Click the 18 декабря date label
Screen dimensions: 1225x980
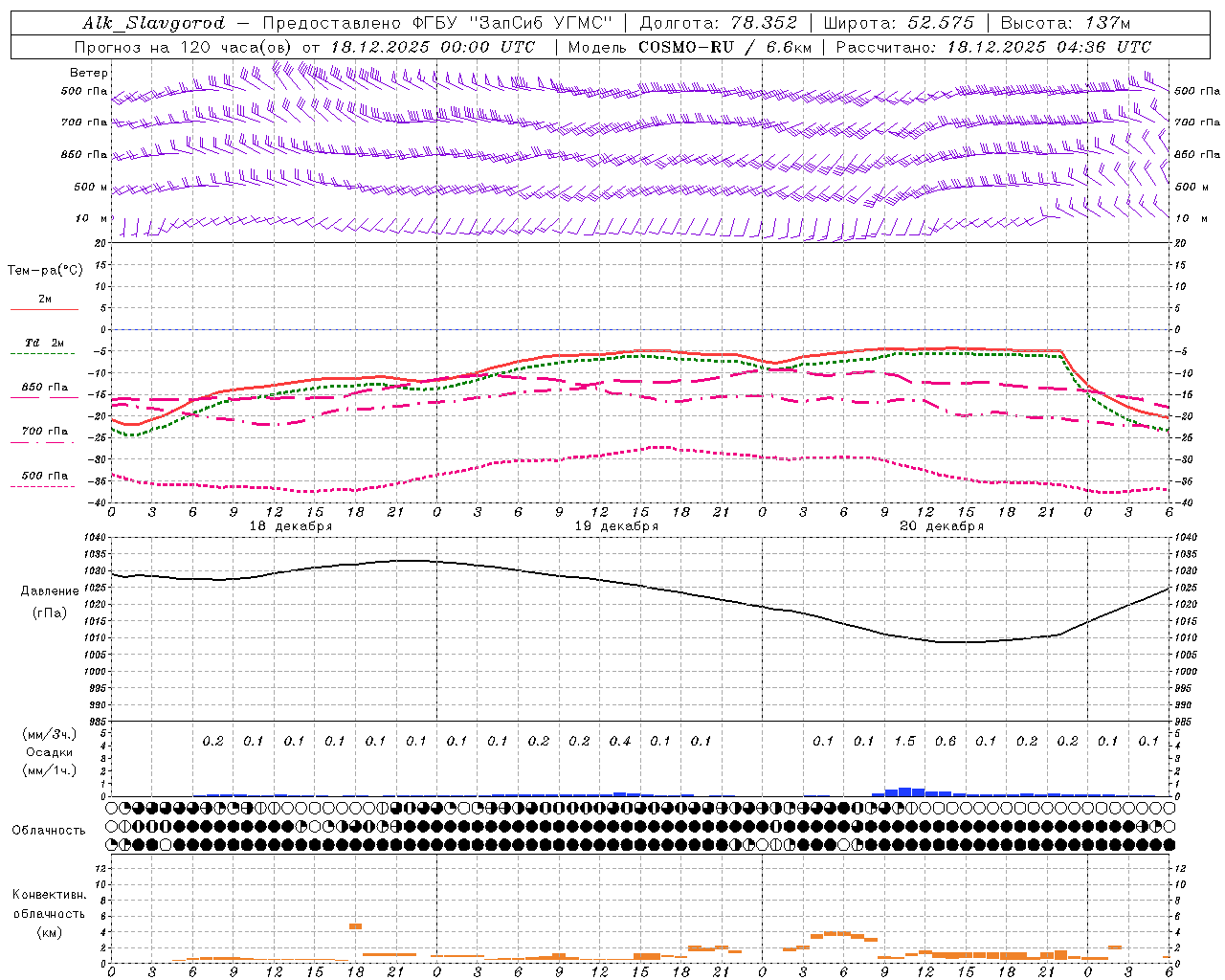(291, 526)
